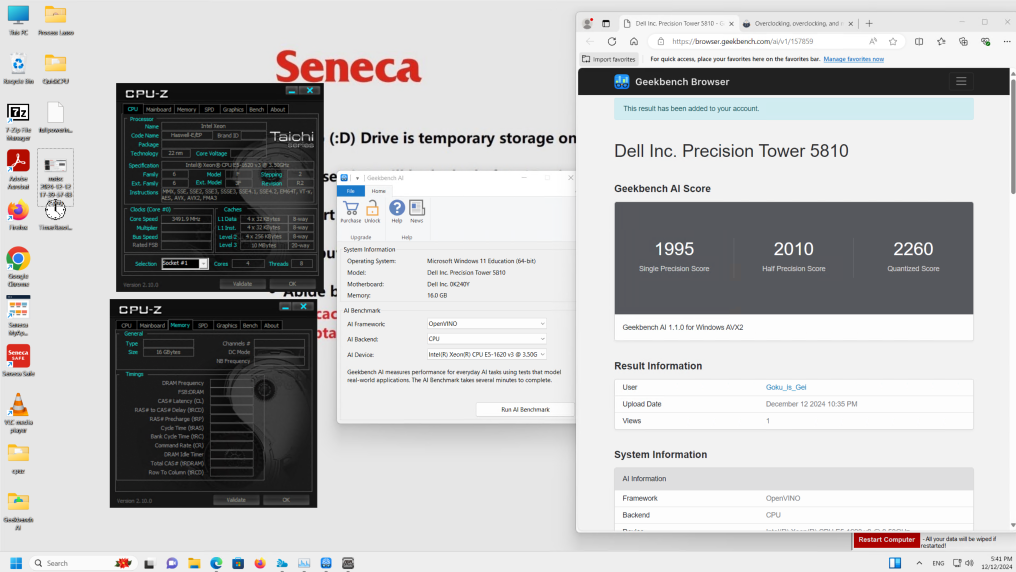Click Edge browser essentials heart icon
Viewport: 1016px width, 572px height.
point(986,41)
